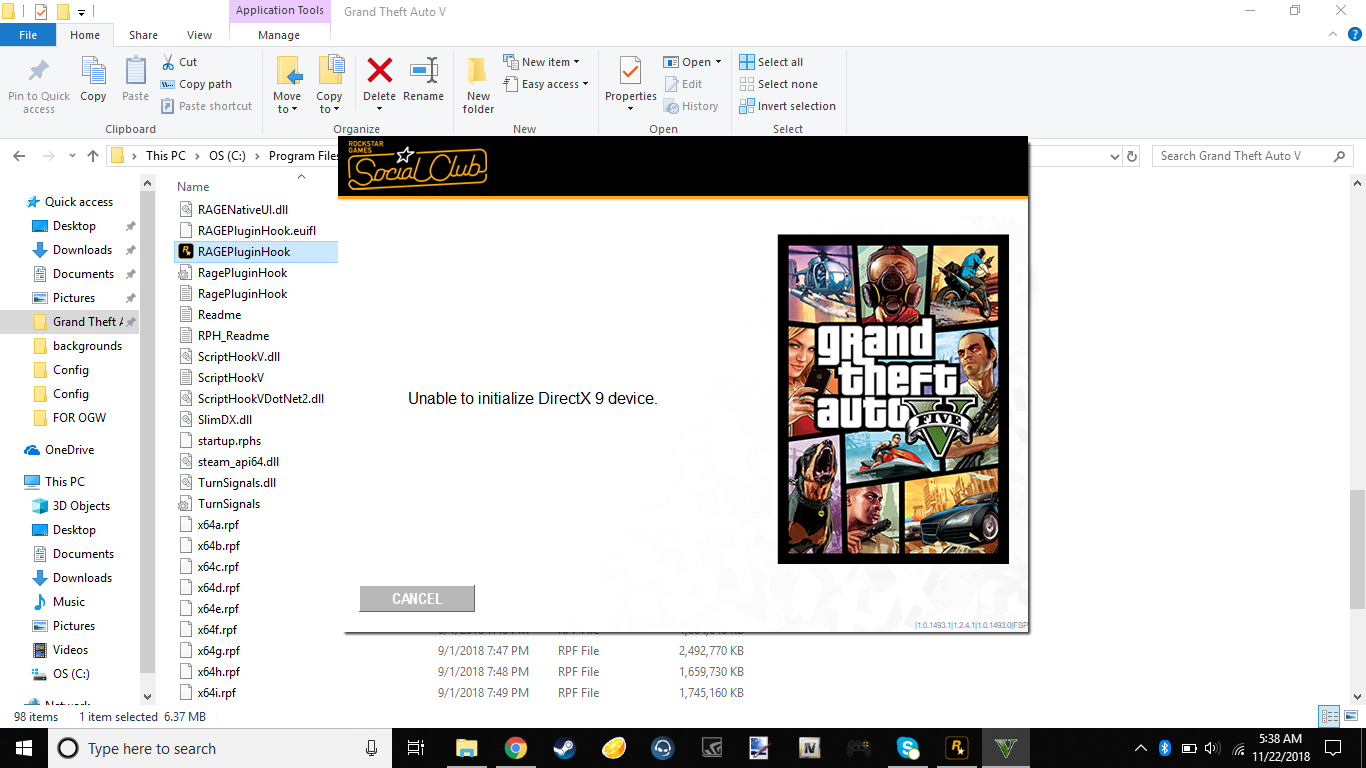The width and height of the screenshot is (1366, 768).
Task: Click the Cut scissors icon
Action: (168, 62)
